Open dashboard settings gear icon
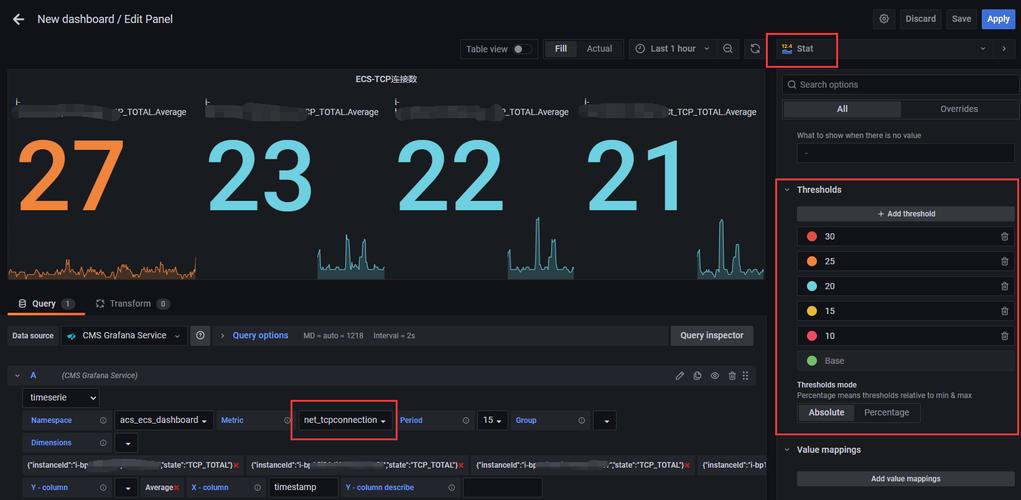Viewport: 1021px width, 500px height. click(x=884, y=19)
